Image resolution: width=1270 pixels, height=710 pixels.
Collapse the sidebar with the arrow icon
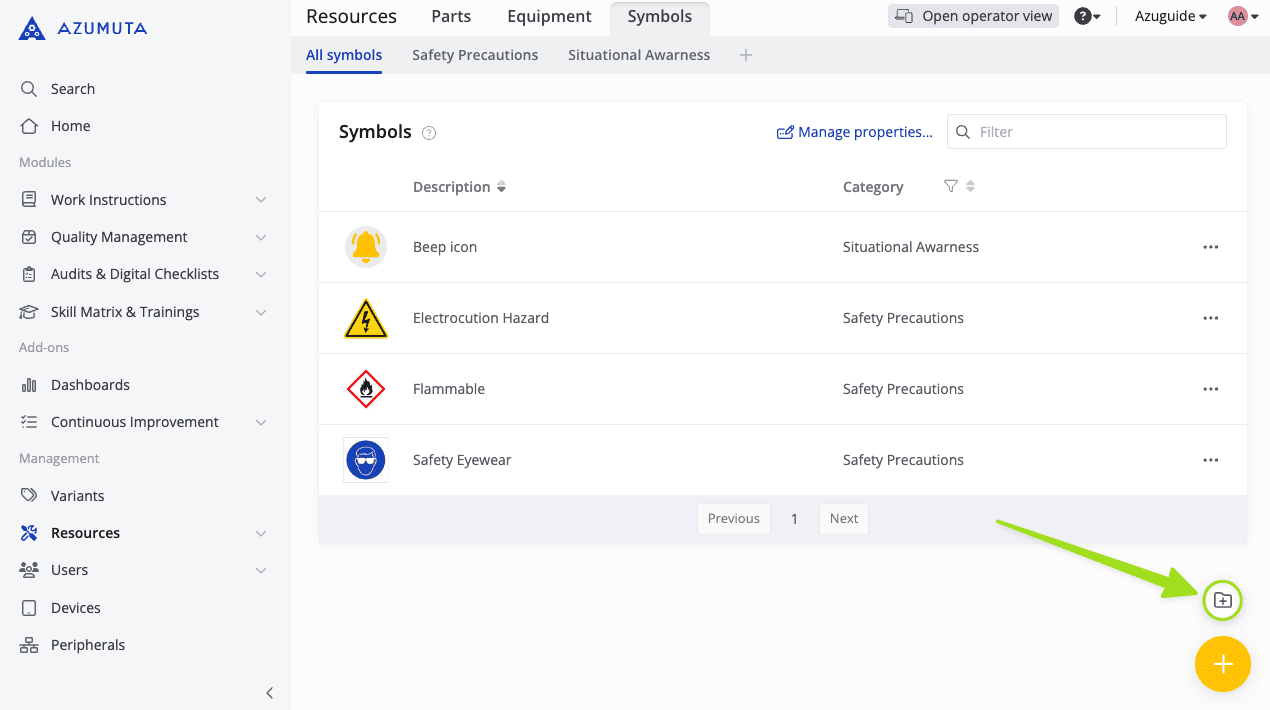(x=269, y=692)
